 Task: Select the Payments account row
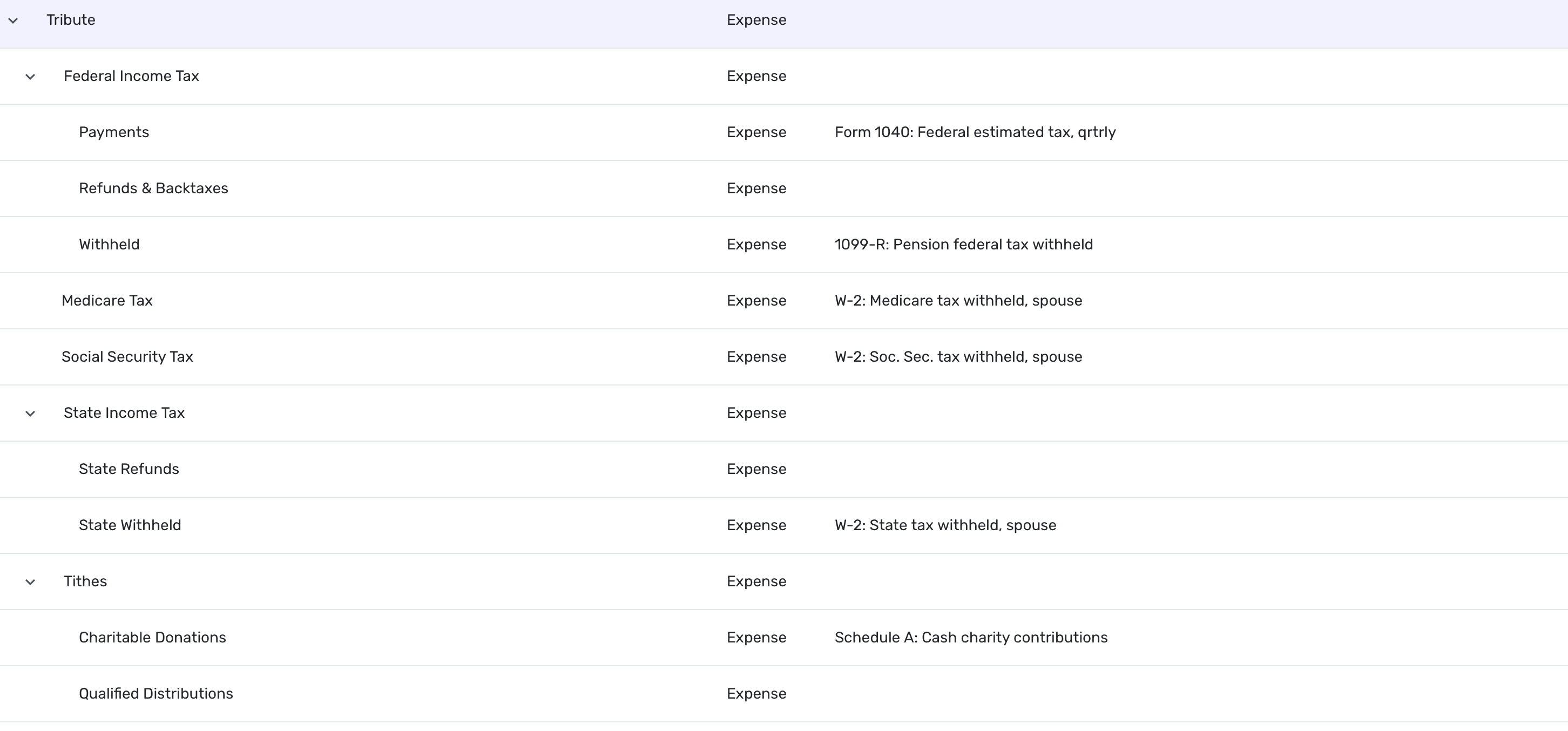click(x=114, y=132)
